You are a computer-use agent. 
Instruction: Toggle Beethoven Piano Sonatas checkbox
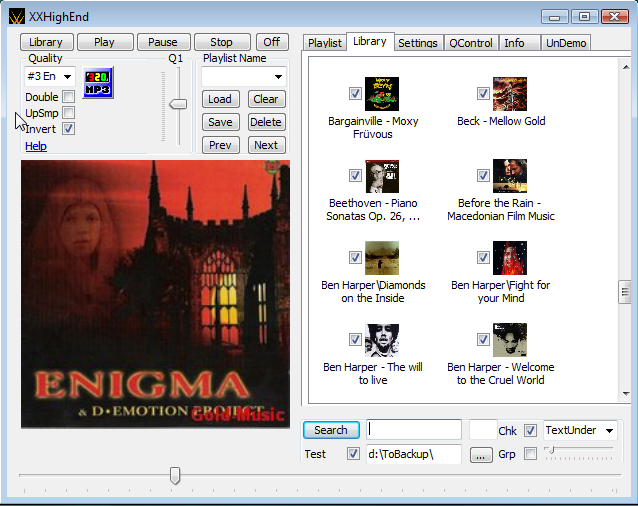[x=355, y=175]
